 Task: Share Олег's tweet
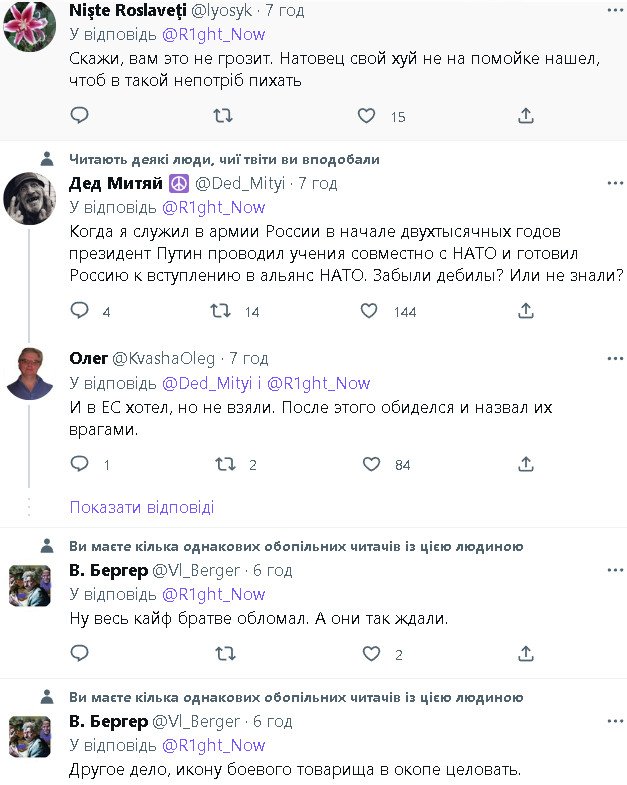[x=525, y=464]
